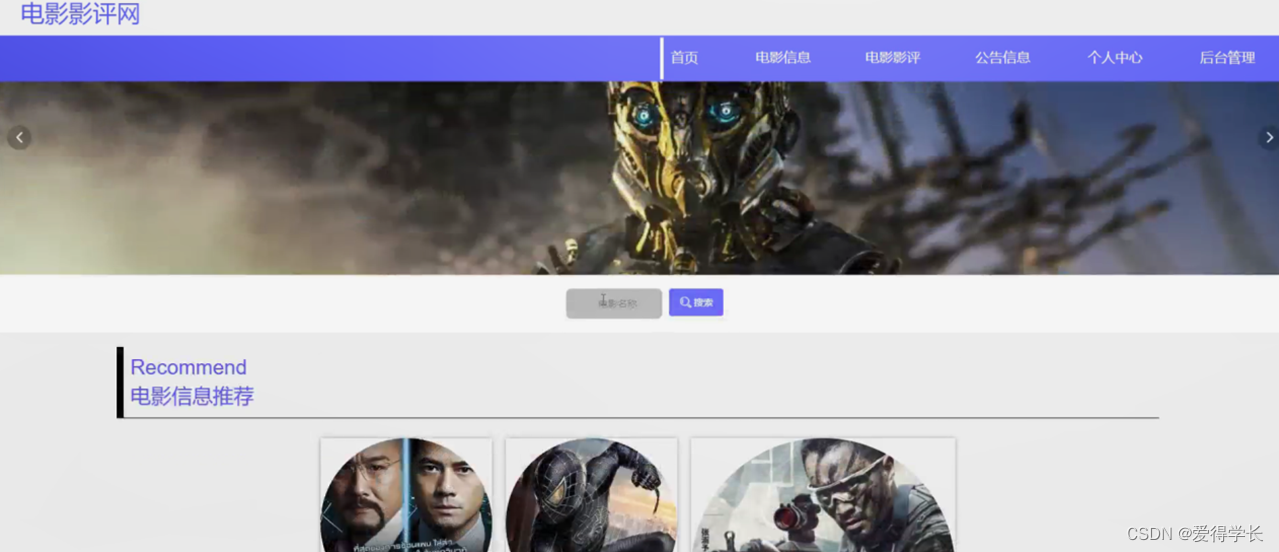Viewport: 1279px width, 552px height.
Task: Click the 电影影评网 site title
Action: (80, 14)
